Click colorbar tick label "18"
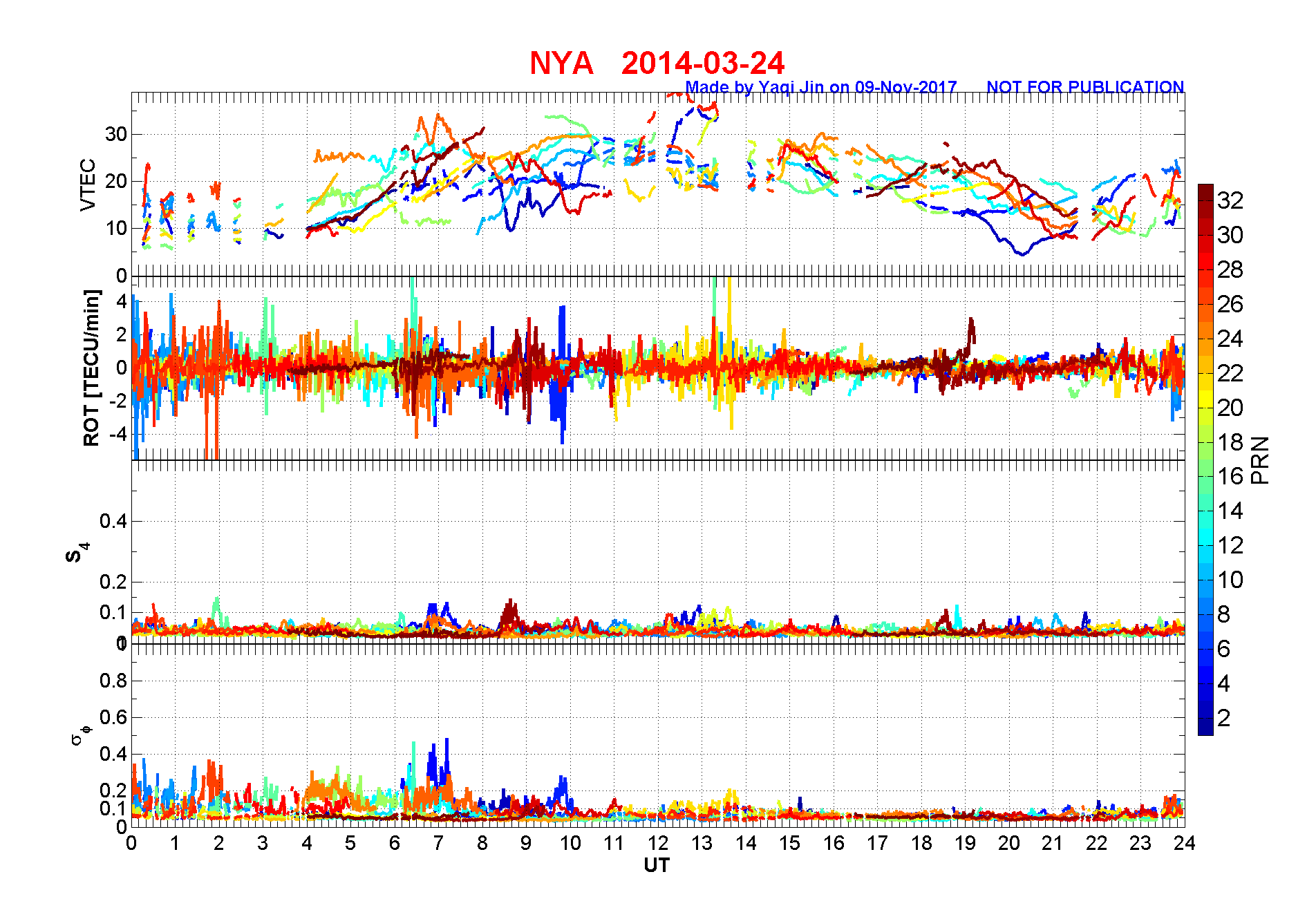 [1230, 442]
